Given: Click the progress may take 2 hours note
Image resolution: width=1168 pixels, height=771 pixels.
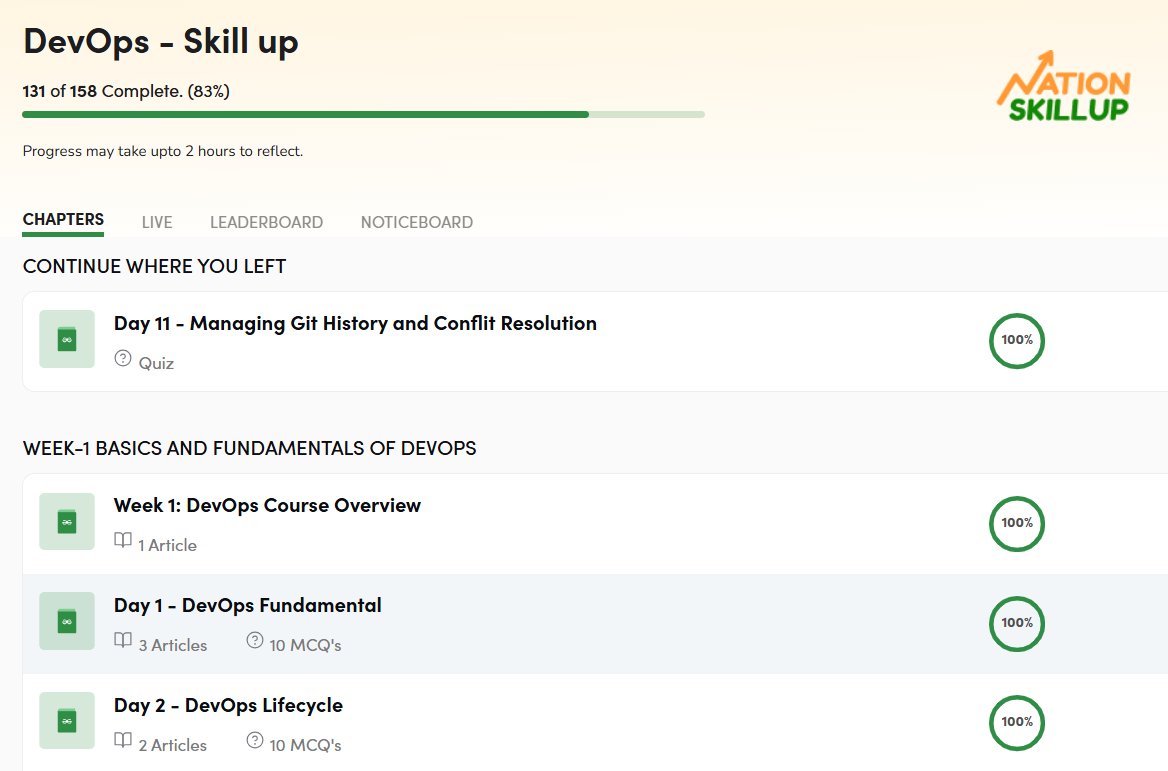Looking at the screenshot, I should tap(162, 151).
